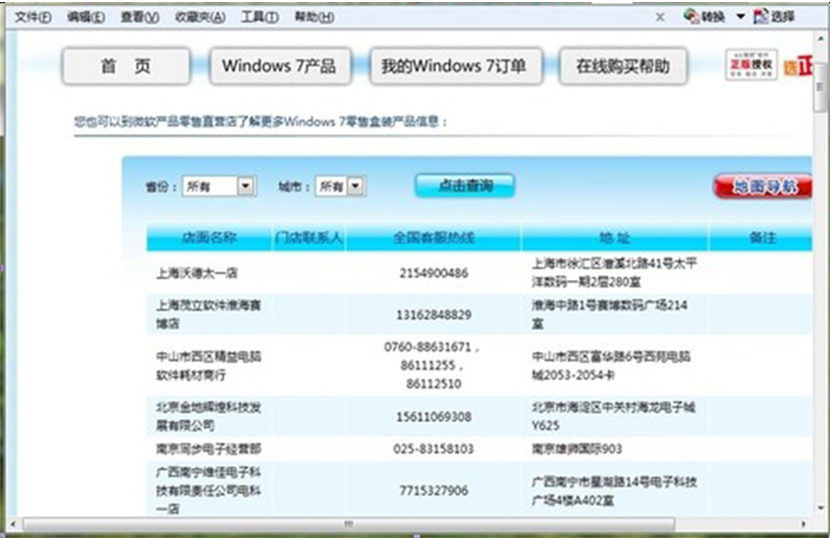Open the 收藏夹(A) menu

coord(201,18)
